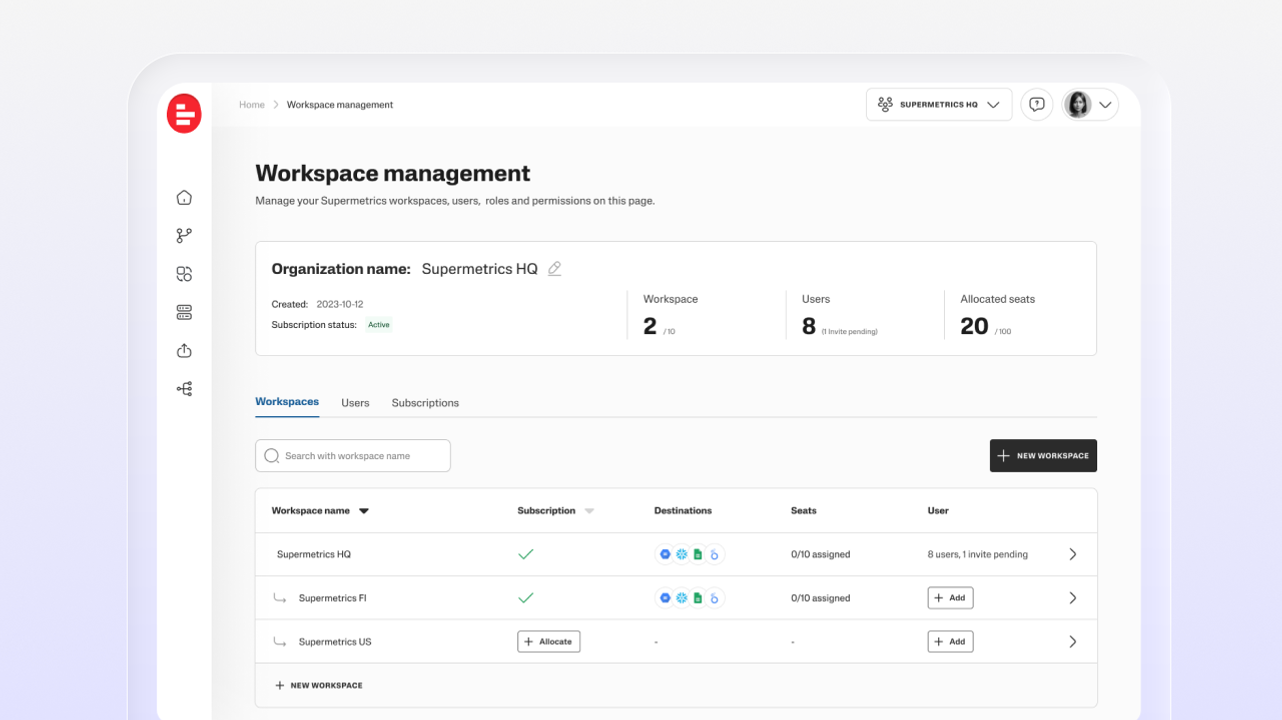Viewport: 1282px width, 720px height.
Task: Expand the Supermetrics HQ row chevron
Action: [x=1072, y=554]
